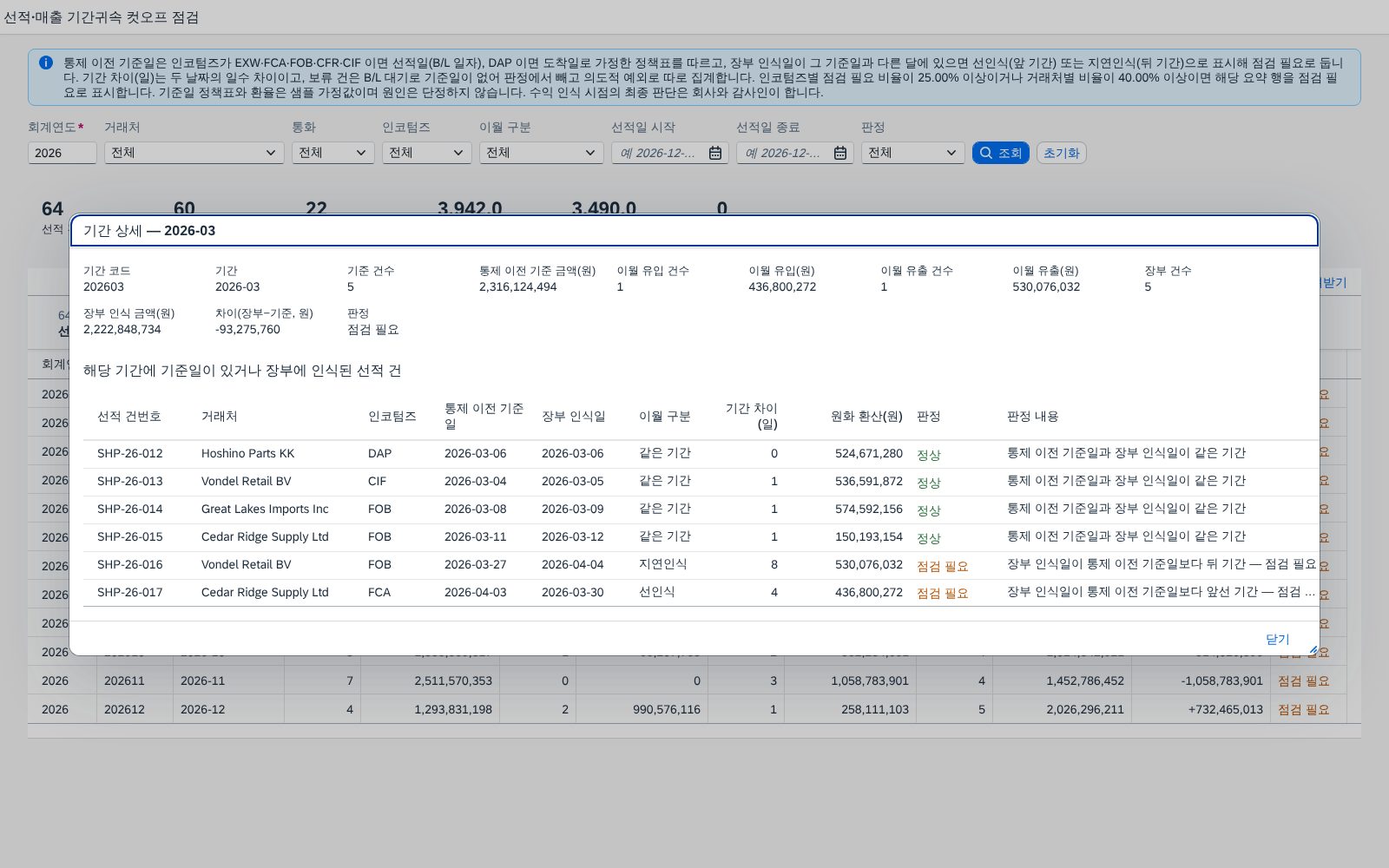Select shipment SHP-26-015 in the dialog table
The width and height of the screenshot is (1389, 868).
tap(701, 536)
